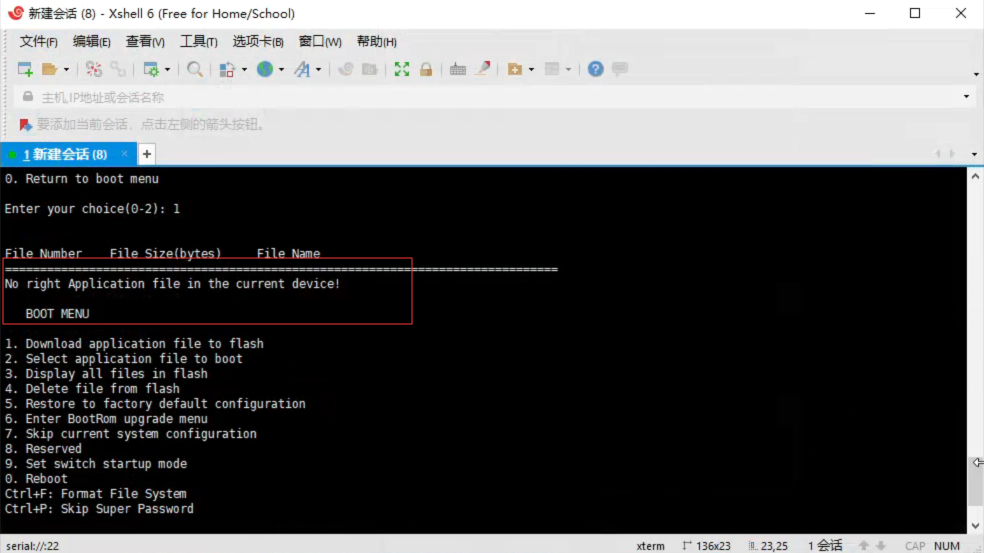Click the globe Encoding icon
984x553 pixels.
(265, 69)
